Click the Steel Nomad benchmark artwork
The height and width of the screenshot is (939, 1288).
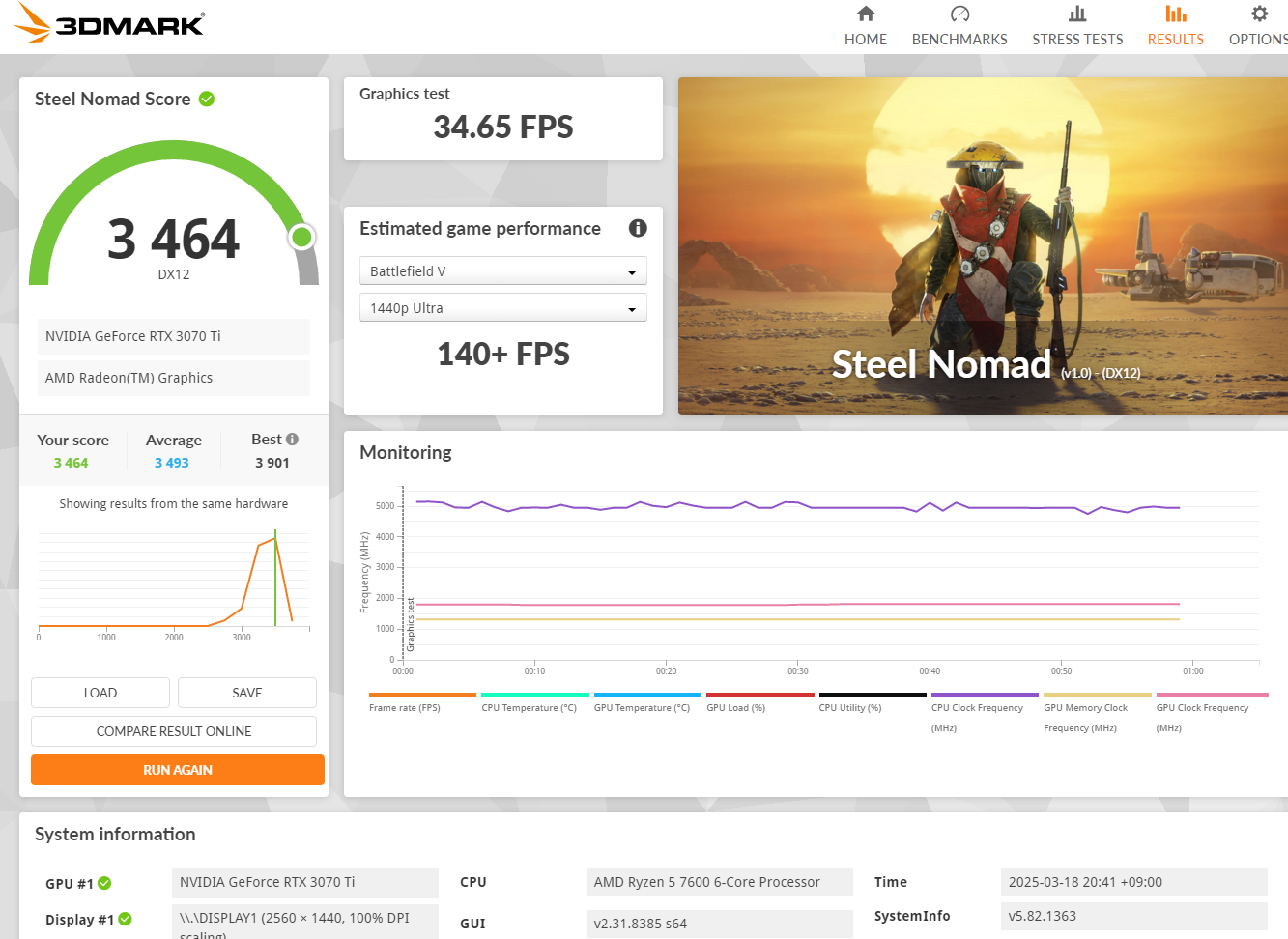pos(983,246)
